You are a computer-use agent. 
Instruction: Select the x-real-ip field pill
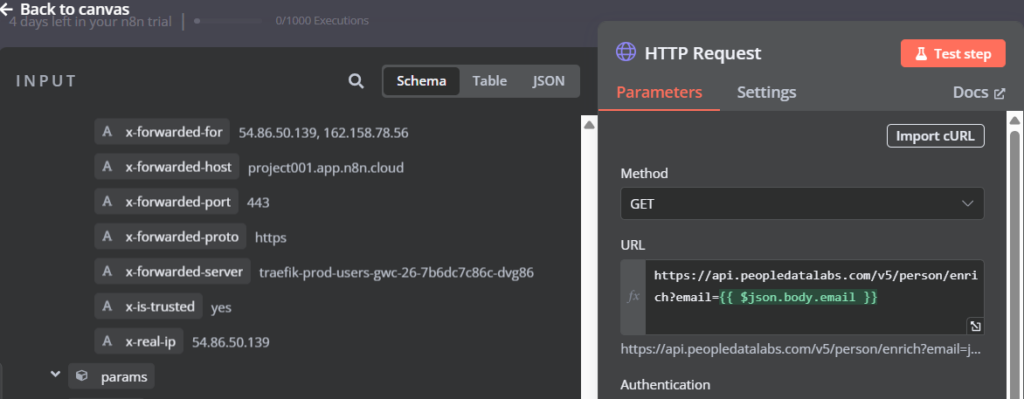coord(138,342)
